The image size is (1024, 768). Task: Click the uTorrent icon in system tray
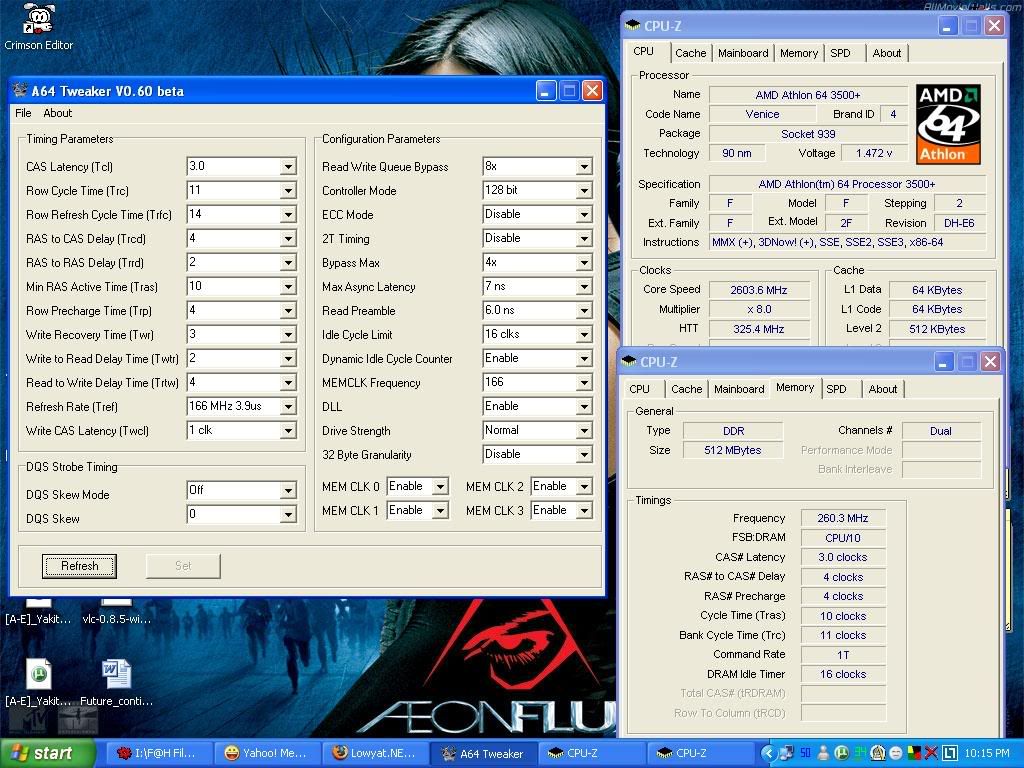coord(842,753)
